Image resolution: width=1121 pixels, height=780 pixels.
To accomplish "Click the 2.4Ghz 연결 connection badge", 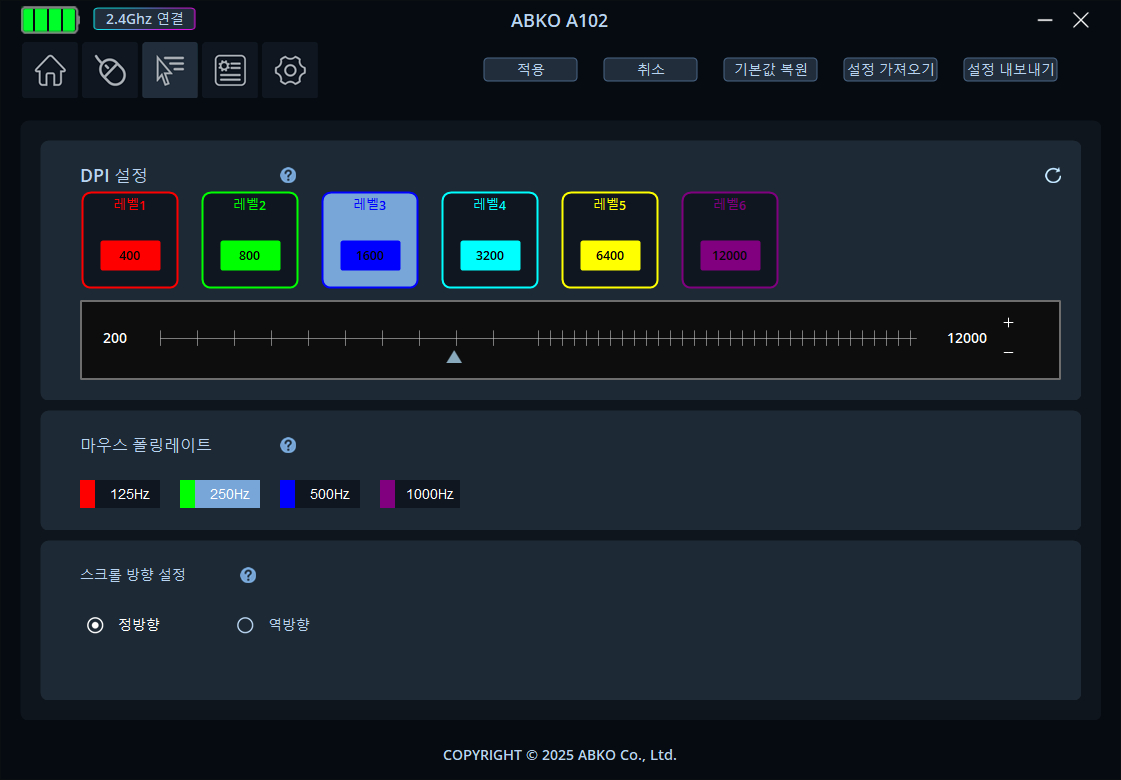I will point(144,19).
